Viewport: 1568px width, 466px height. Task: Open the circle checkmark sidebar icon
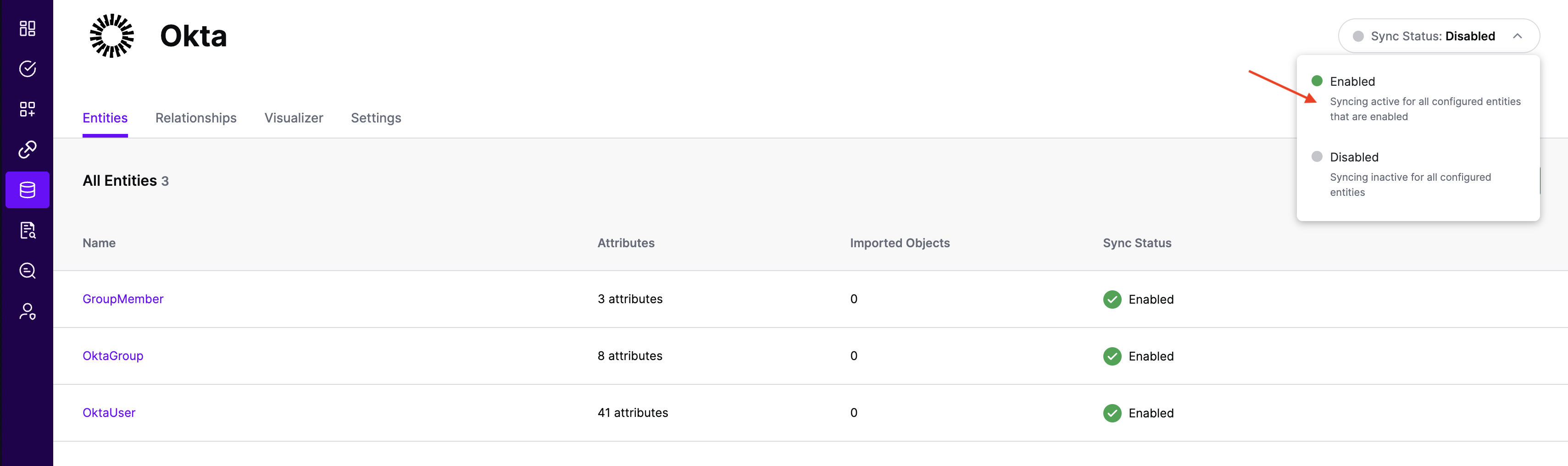[28, 69]
